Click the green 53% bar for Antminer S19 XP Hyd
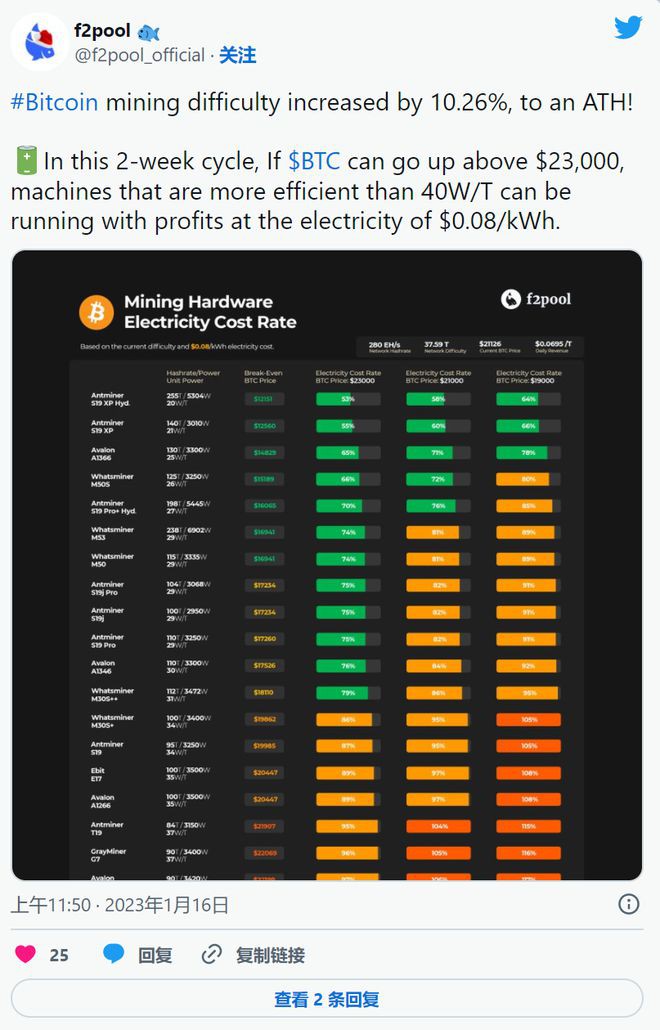Viewport: 660px width, 1030px height. coord(347,399)
